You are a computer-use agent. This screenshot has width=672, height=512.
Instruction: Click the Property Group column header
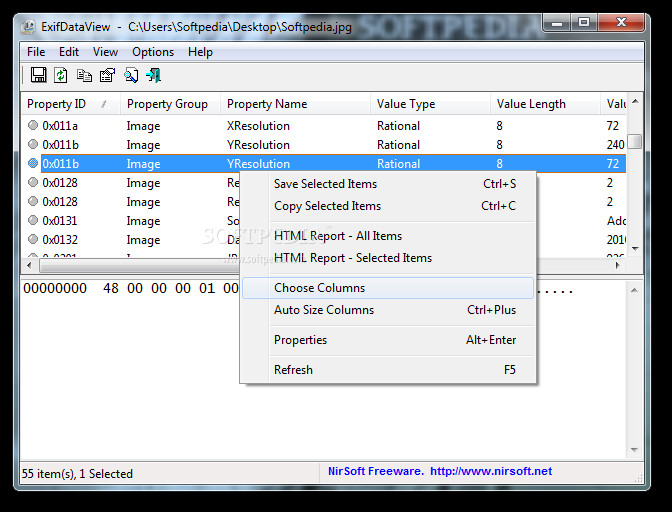pos(167,104)
